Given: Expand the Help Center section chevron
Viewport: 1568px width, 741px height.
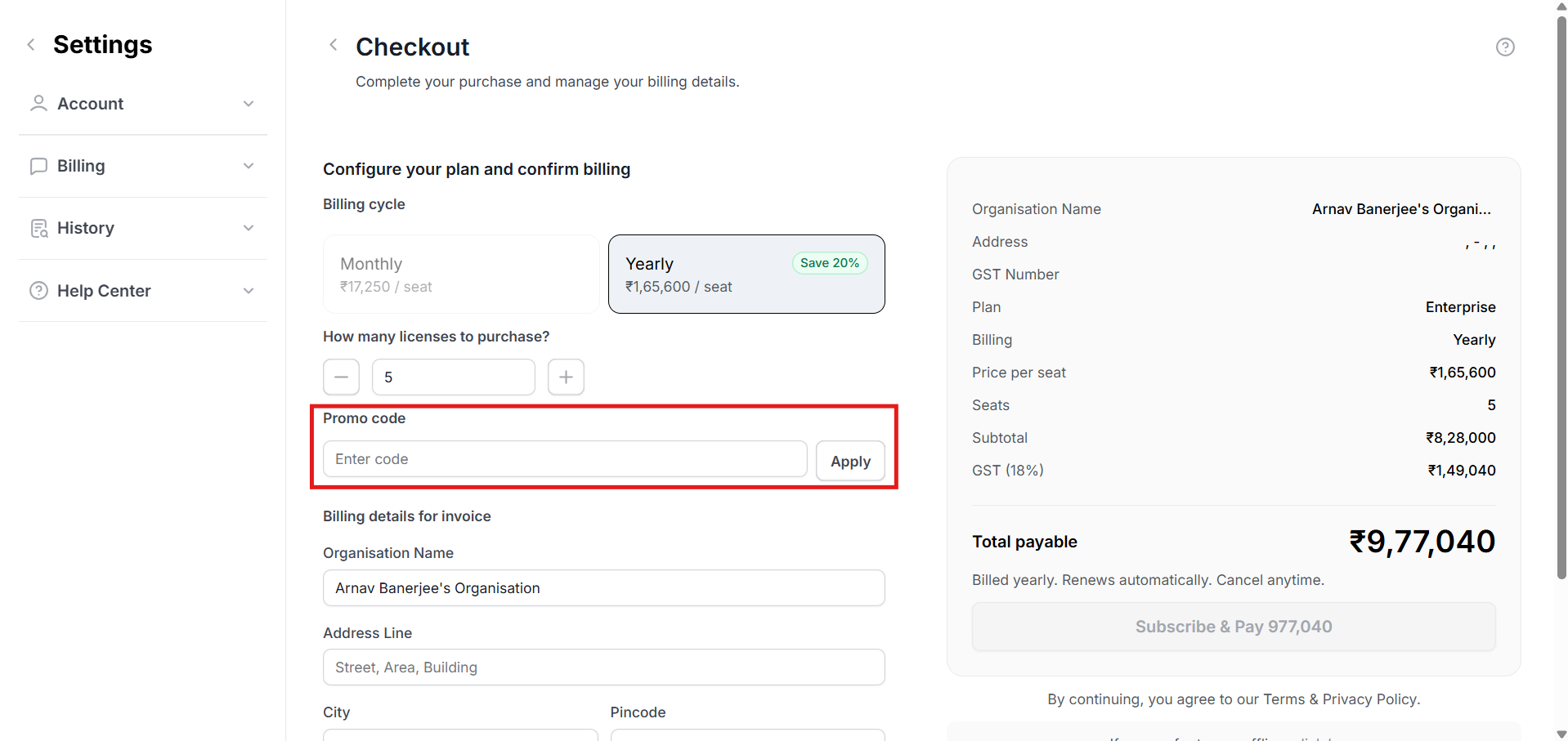Looking at the screenshot, I should pyautogui.click(x=249, y=291).
